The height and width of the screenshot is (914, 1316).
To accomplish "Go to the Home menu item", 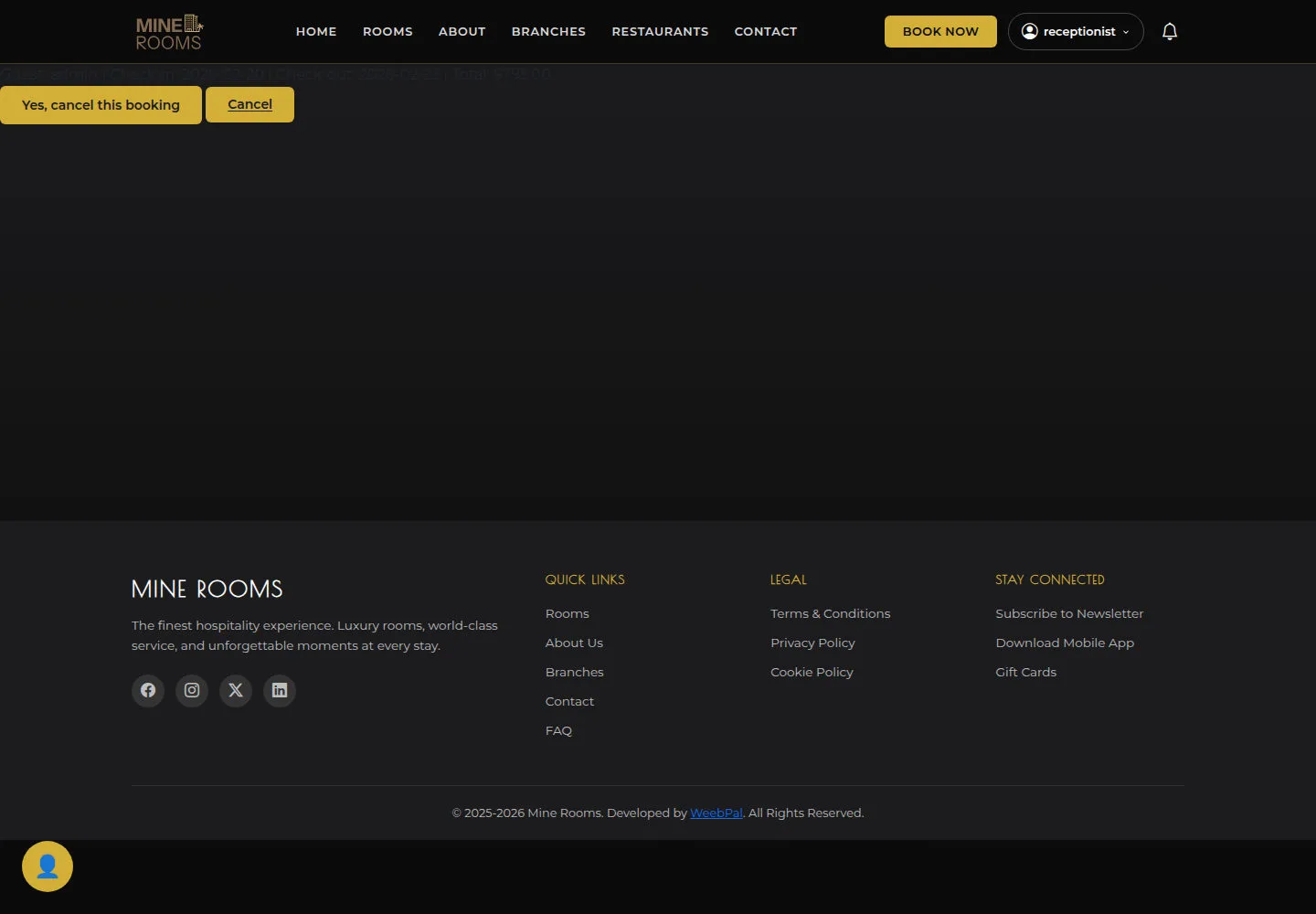I will point(316,32).
